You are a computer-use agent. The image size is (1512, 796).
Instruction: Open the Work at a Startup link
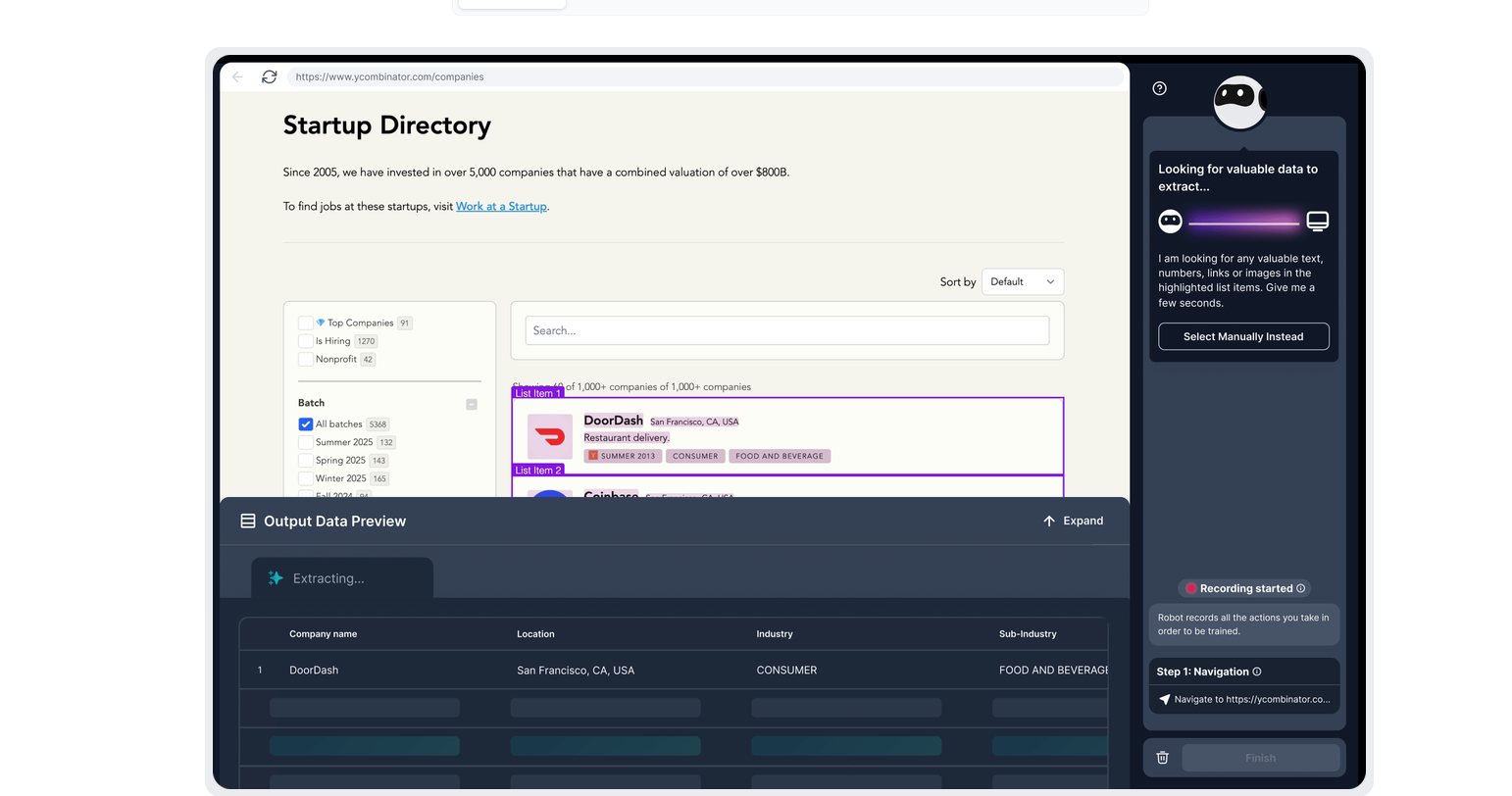click(501, 206)
